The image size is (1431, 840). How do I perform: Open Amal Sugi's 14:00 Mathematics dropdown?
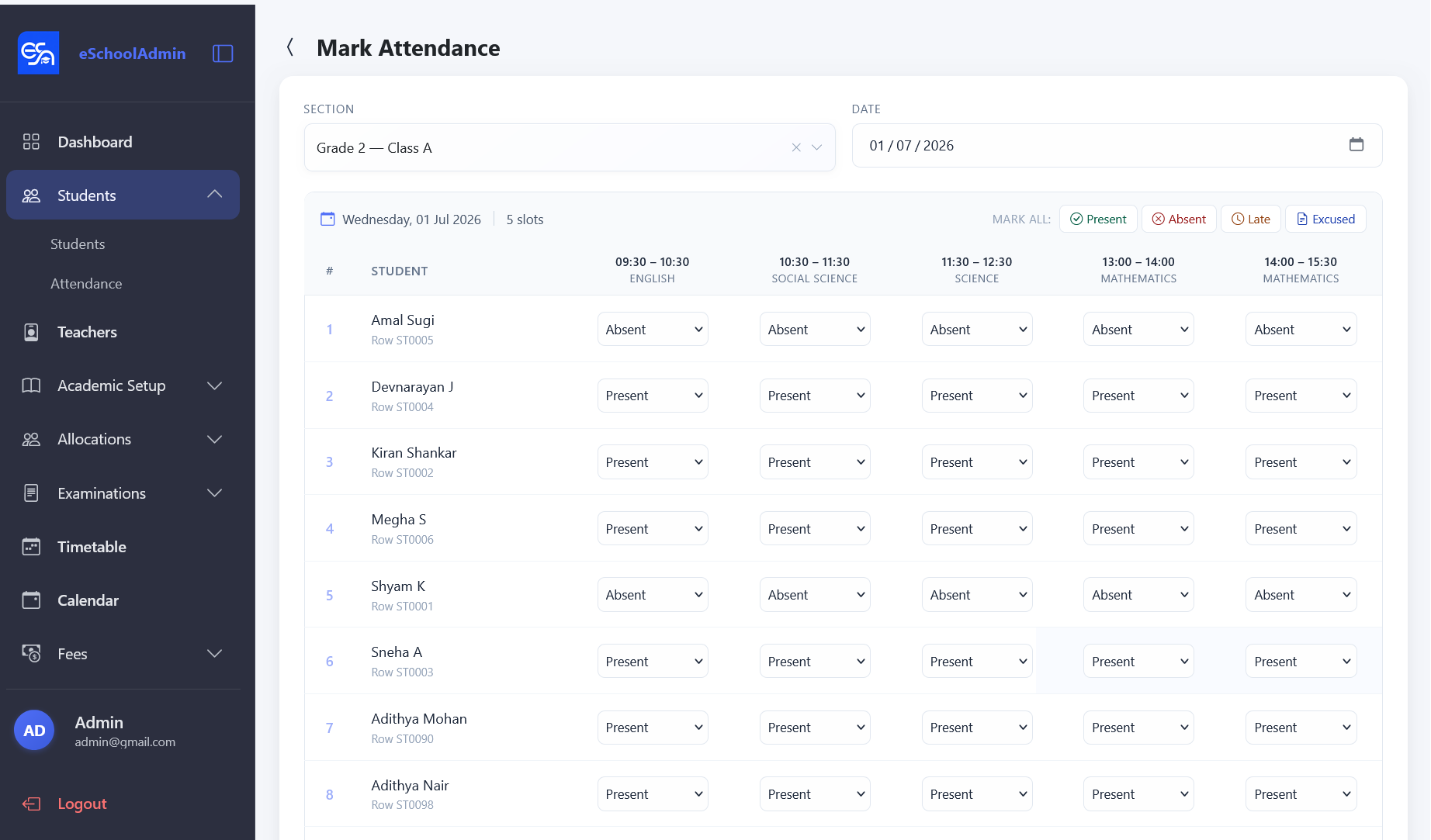click(1301, 330)
